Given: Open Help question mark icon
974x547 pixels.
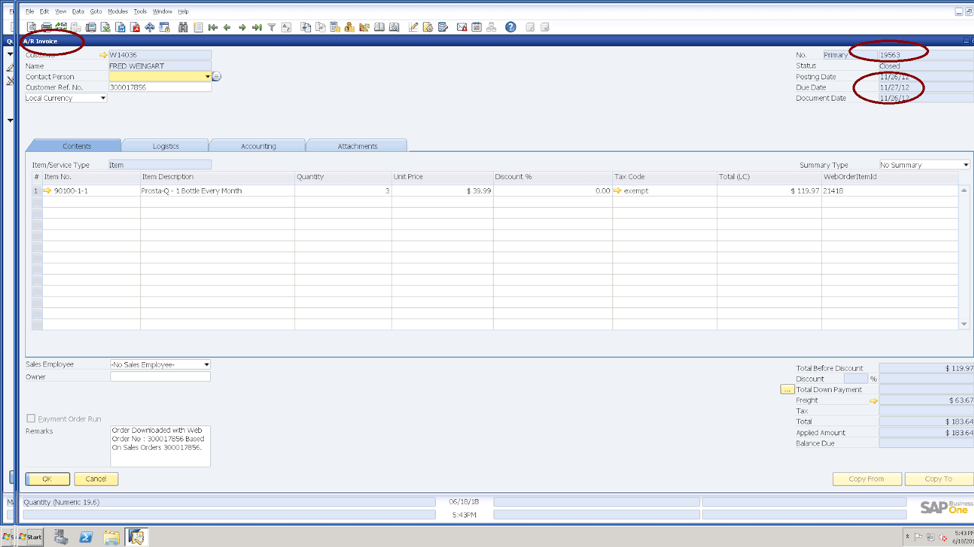Looking at the screenshot, I should click(511, 27).
